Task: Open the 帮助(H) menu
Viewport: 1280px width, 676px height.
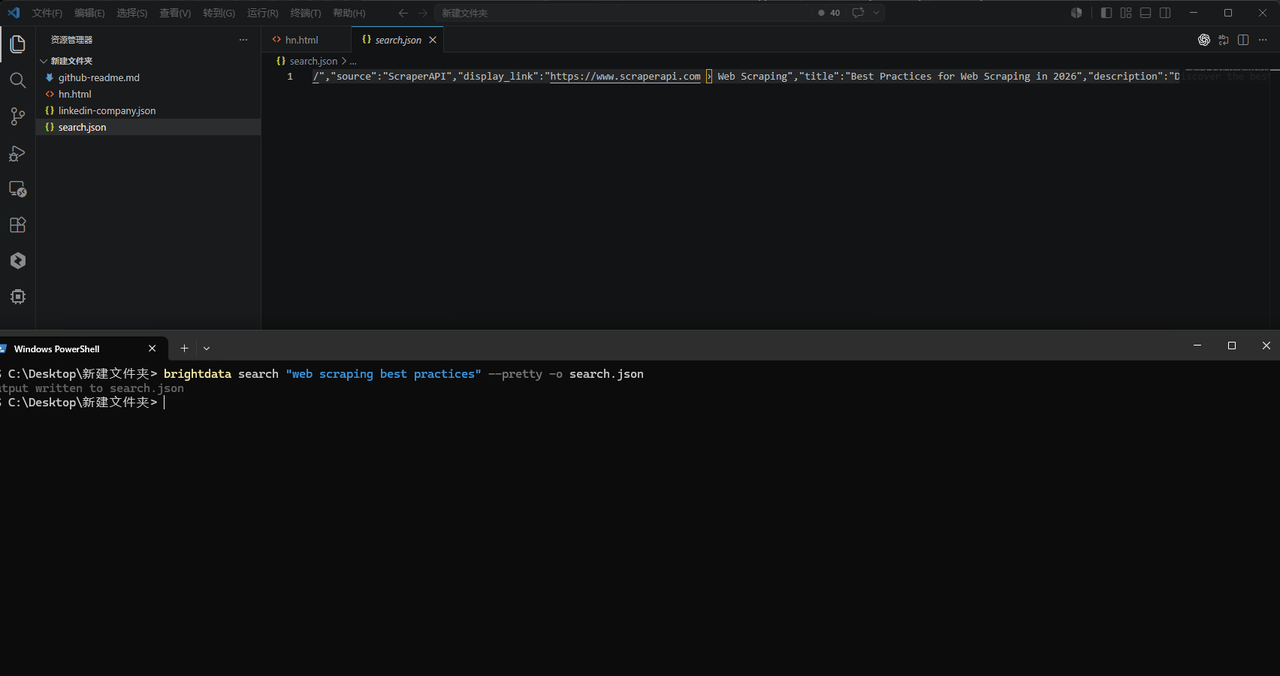Action: click(x=349, y=13)
